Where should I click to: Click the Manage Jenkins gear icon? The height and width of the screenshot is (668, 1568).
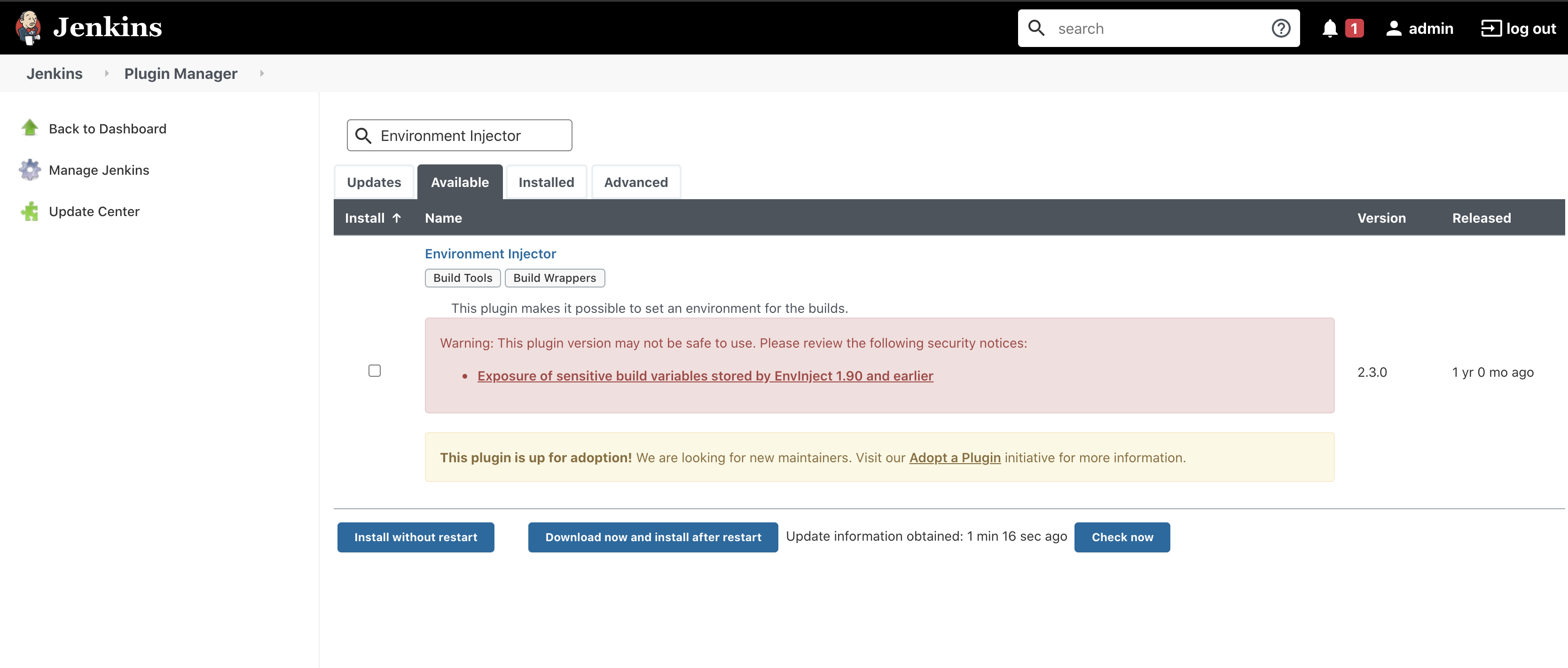click(x=30, y=170)
